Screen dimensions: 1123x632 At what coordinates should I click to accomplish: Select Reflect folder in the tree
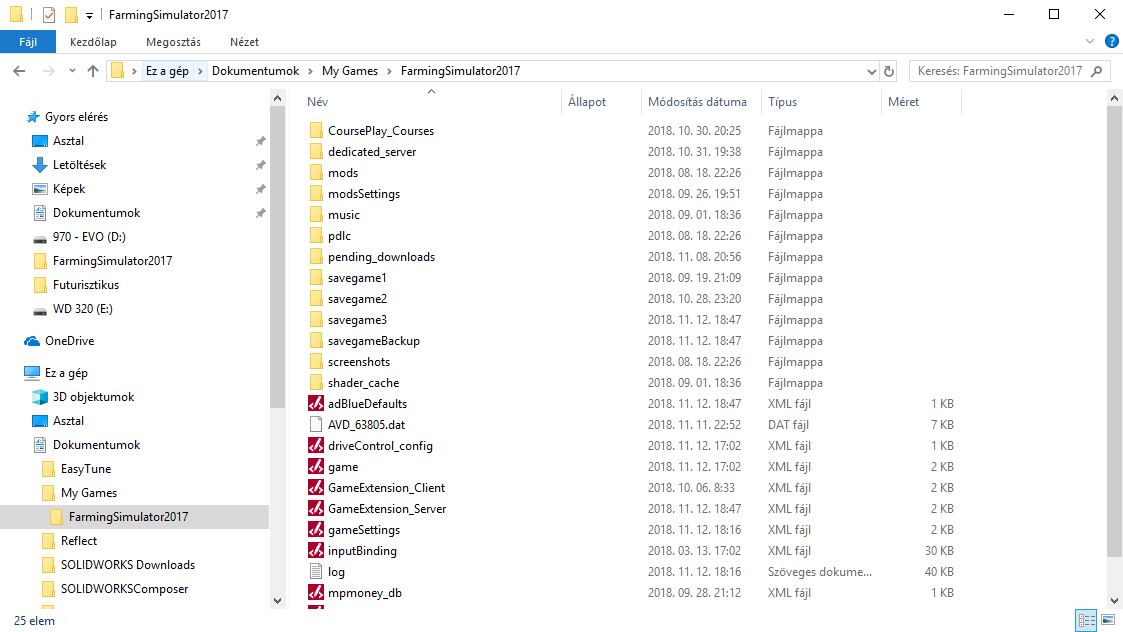click(x=78, y=541)
